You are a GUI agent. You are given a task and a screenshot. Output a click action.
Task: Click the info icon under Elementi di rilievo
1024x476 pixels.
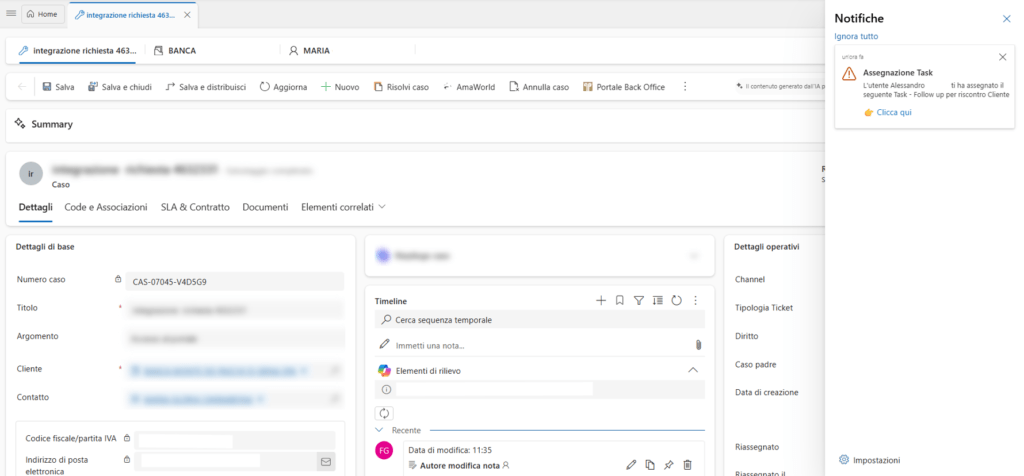point(385,389)
